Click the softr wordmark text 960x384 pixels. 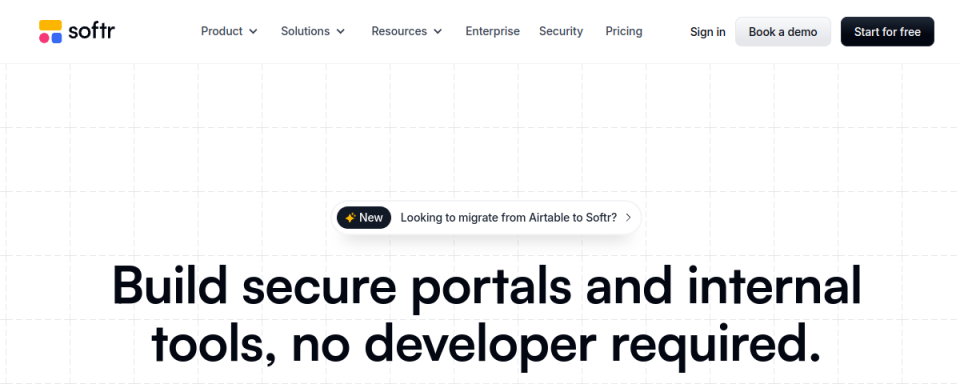[91, 31]
